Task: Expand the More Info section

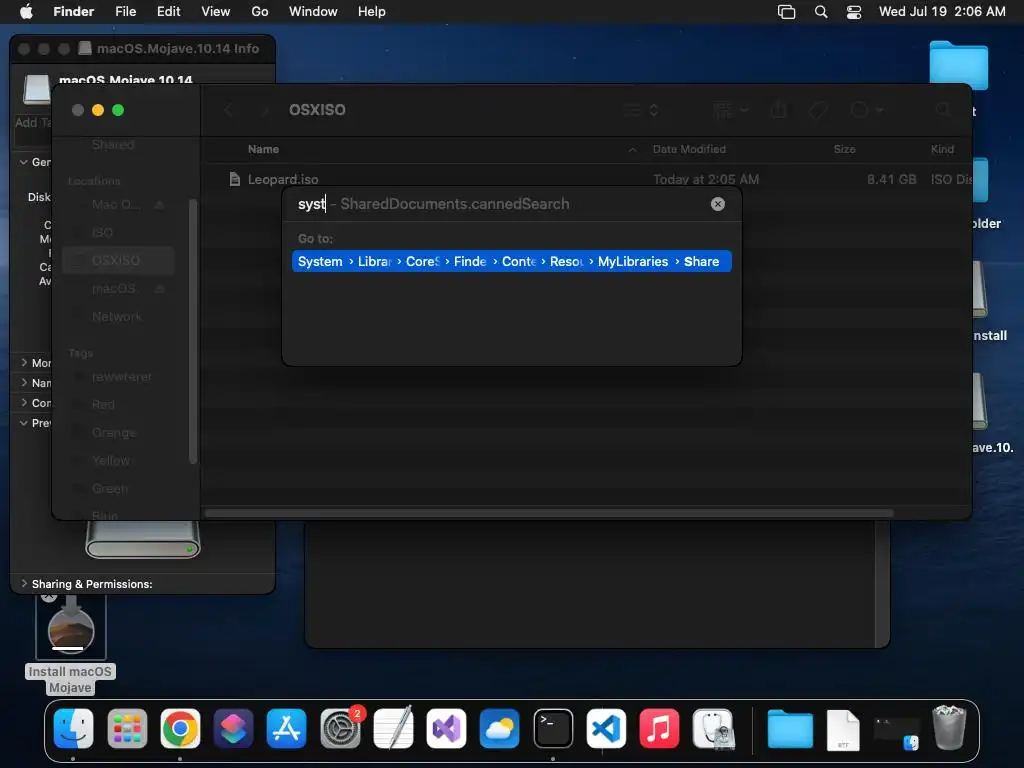Action: coord(24,362)
